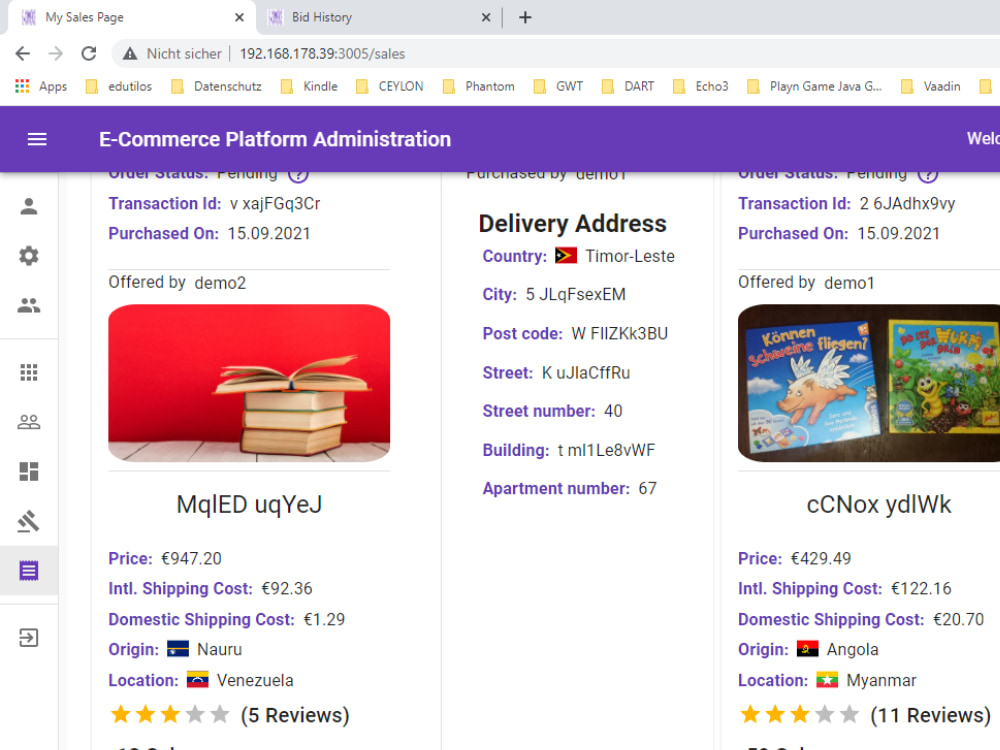Click the street value K uJlaCffRu

(585, 372)
